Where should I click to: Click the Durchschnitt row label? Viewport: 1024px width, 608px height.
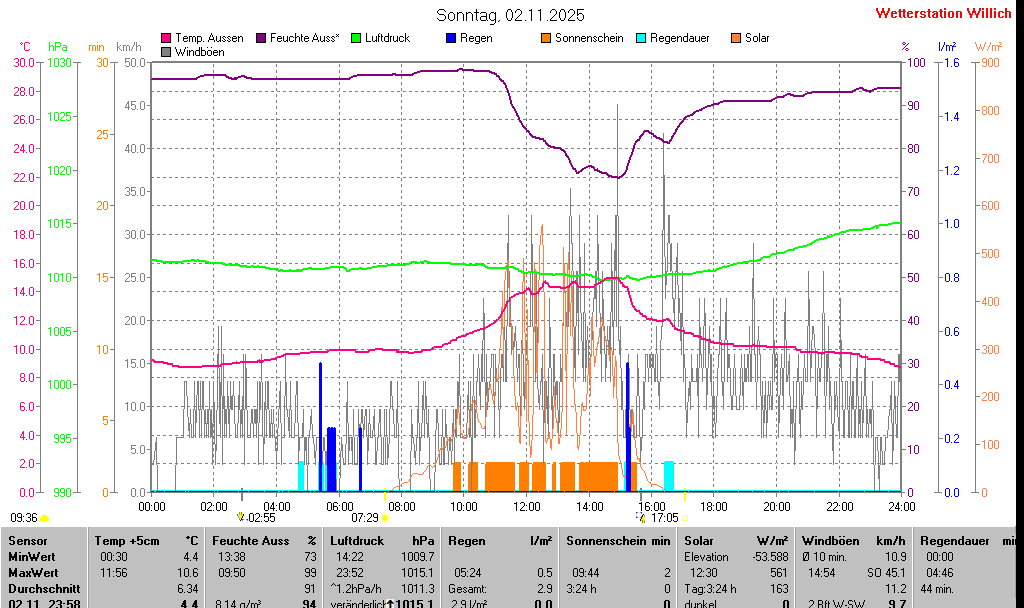(40, 589)
